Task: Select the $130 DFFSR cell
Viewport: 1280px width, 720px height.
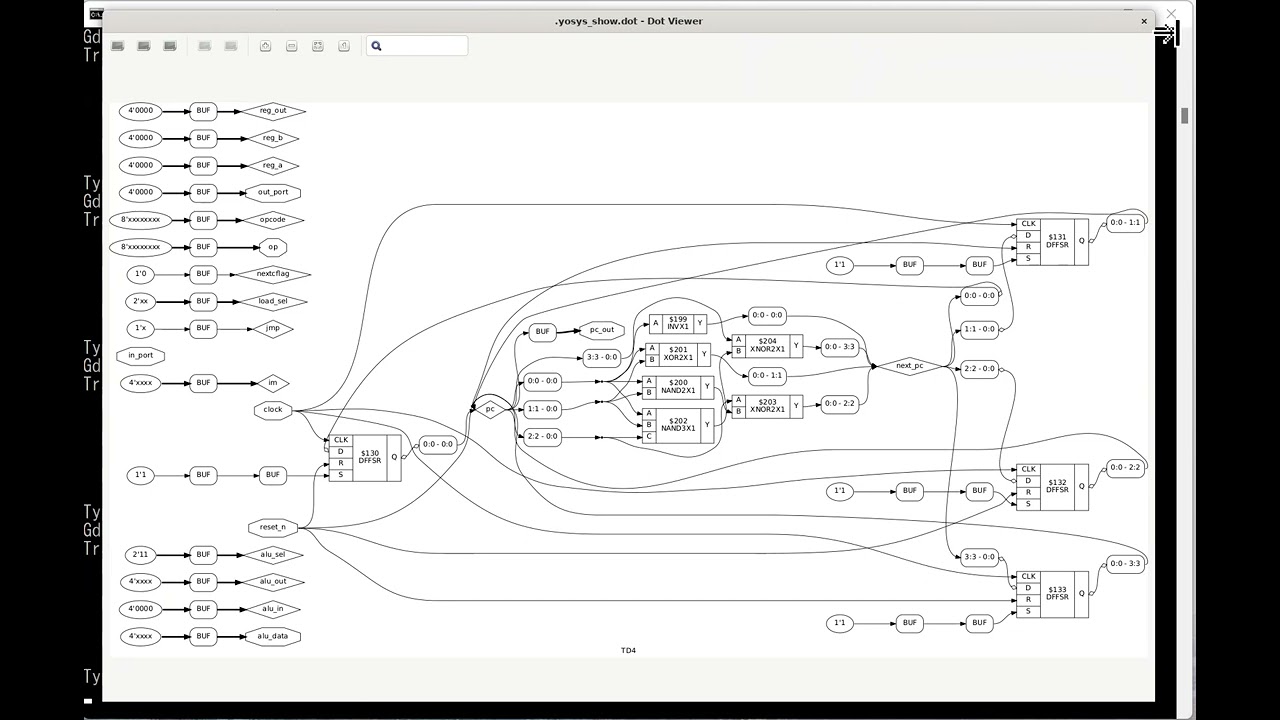Action: point(364,457)
